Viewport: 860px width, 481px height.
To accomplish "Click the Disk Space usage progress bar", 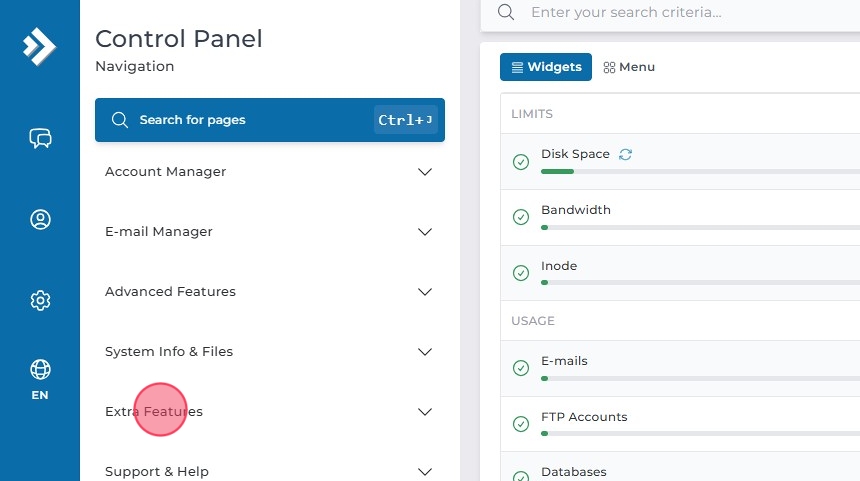I will click(x=700, y=171).
